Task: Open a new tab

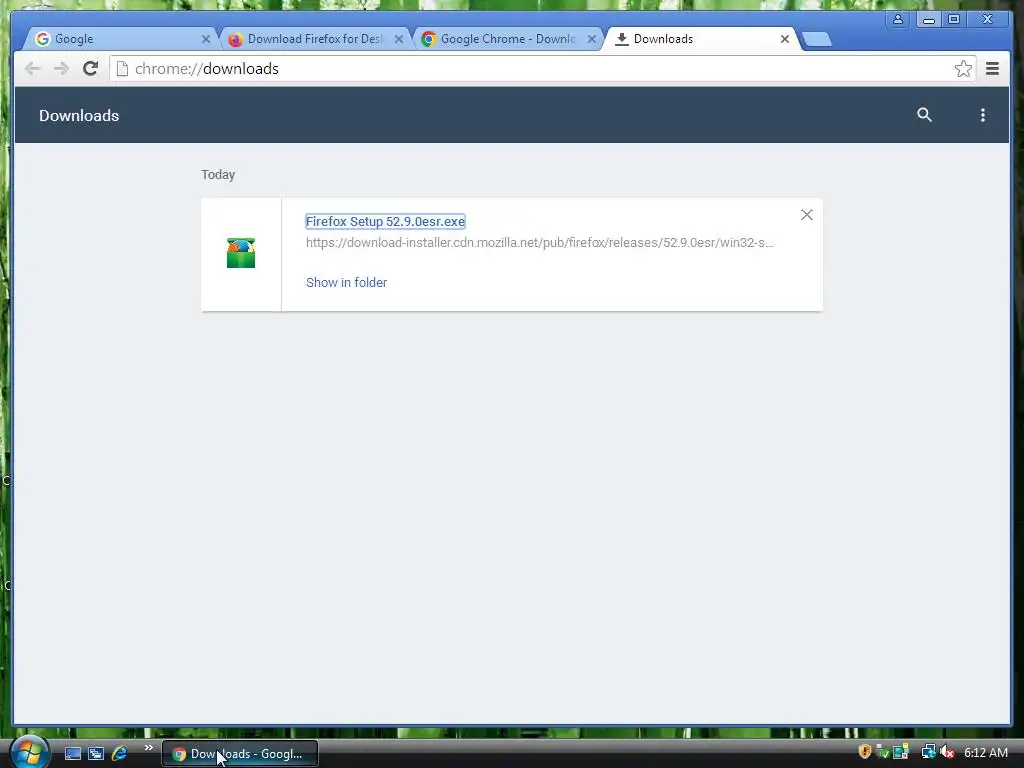Action: tap(816, 39)
